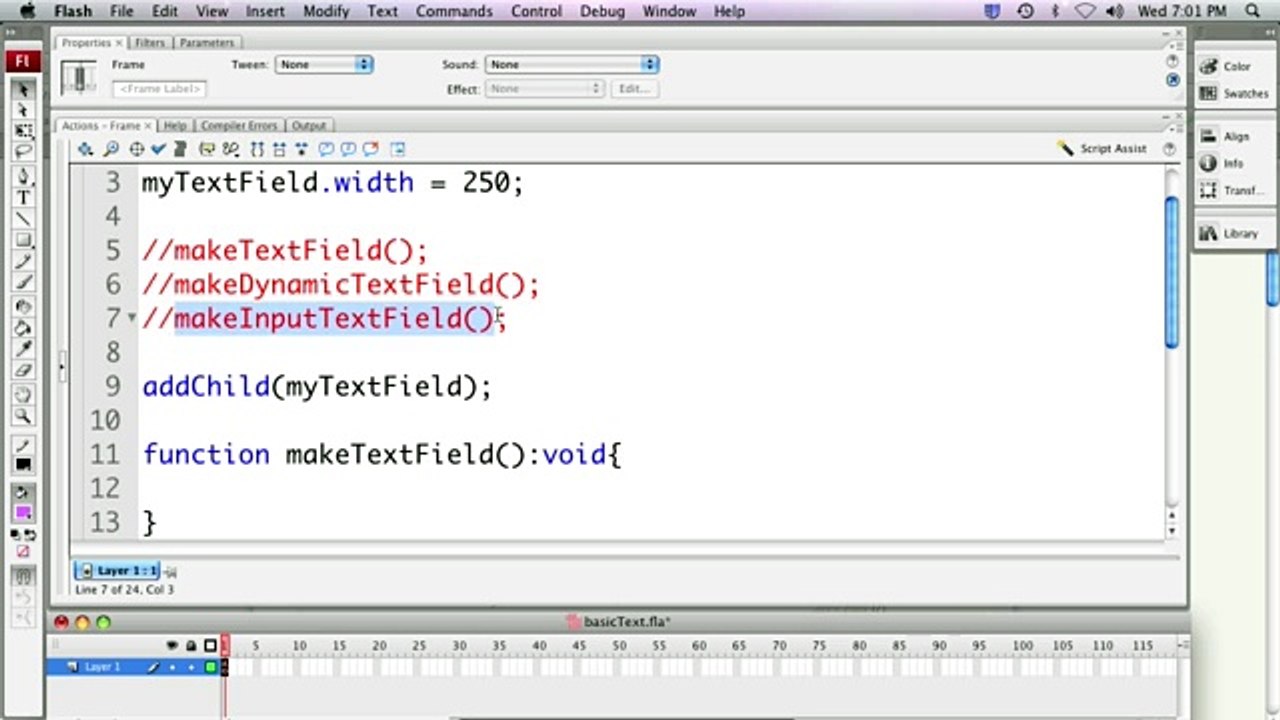The image size is (1280, 720).
Task: Toggle show/hide all layers eye icon
Action: 172,646
